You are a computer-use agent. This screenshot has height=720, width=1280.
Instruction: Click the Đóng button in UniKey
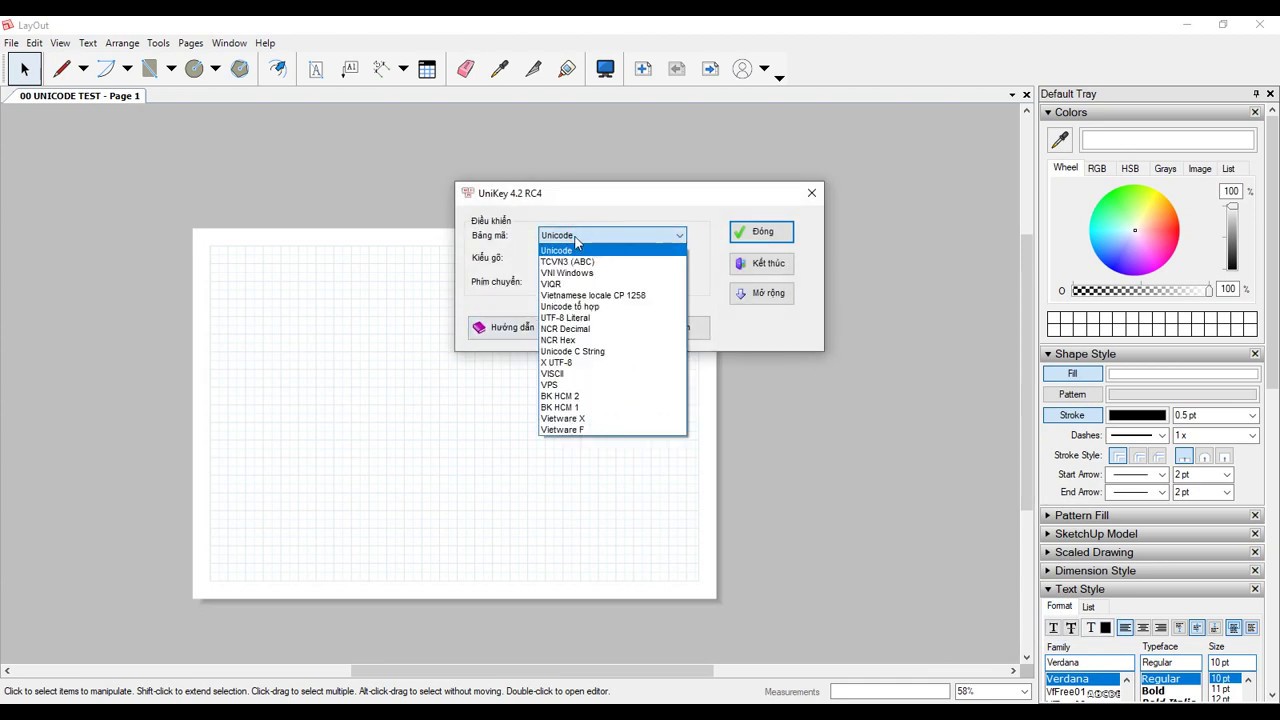[762, 232]
